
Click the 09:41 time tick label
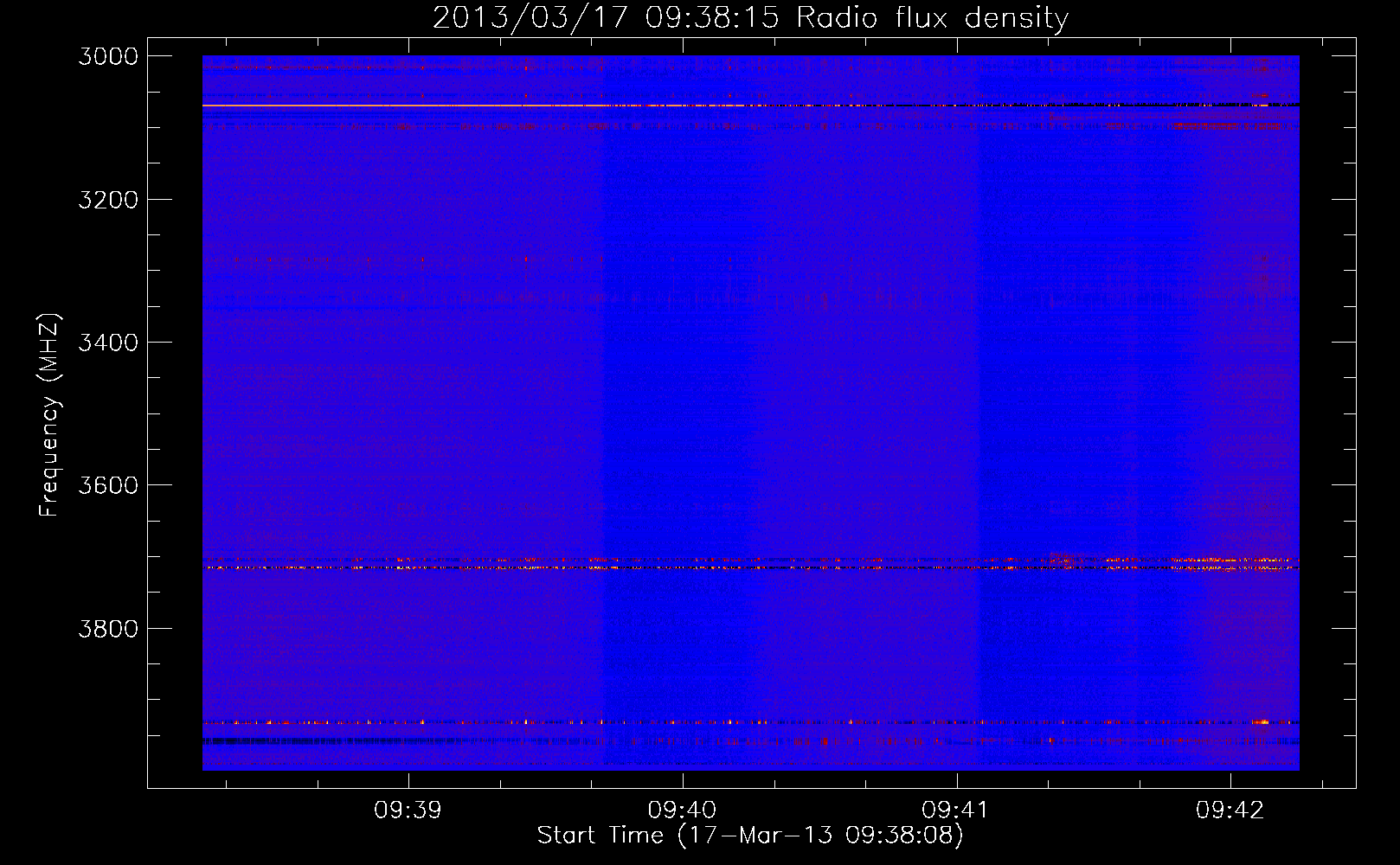tap(956, 811)
